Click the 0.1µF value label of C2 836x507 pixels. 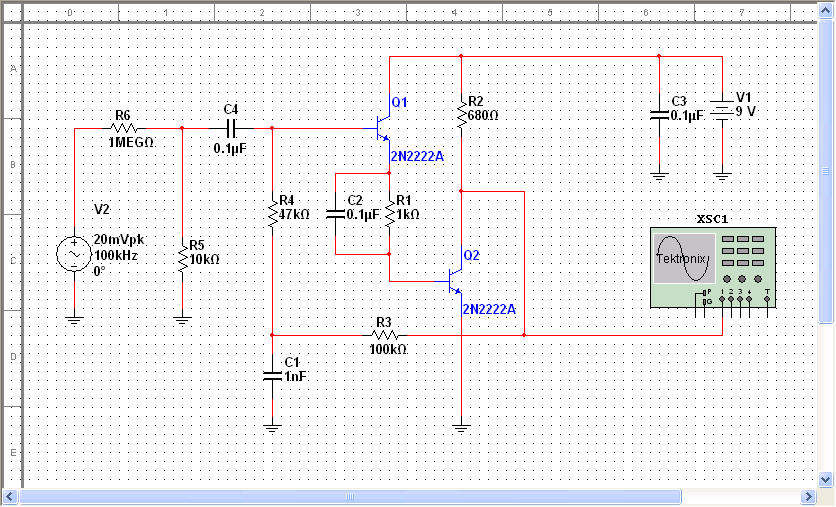click(x=364, y=215)
